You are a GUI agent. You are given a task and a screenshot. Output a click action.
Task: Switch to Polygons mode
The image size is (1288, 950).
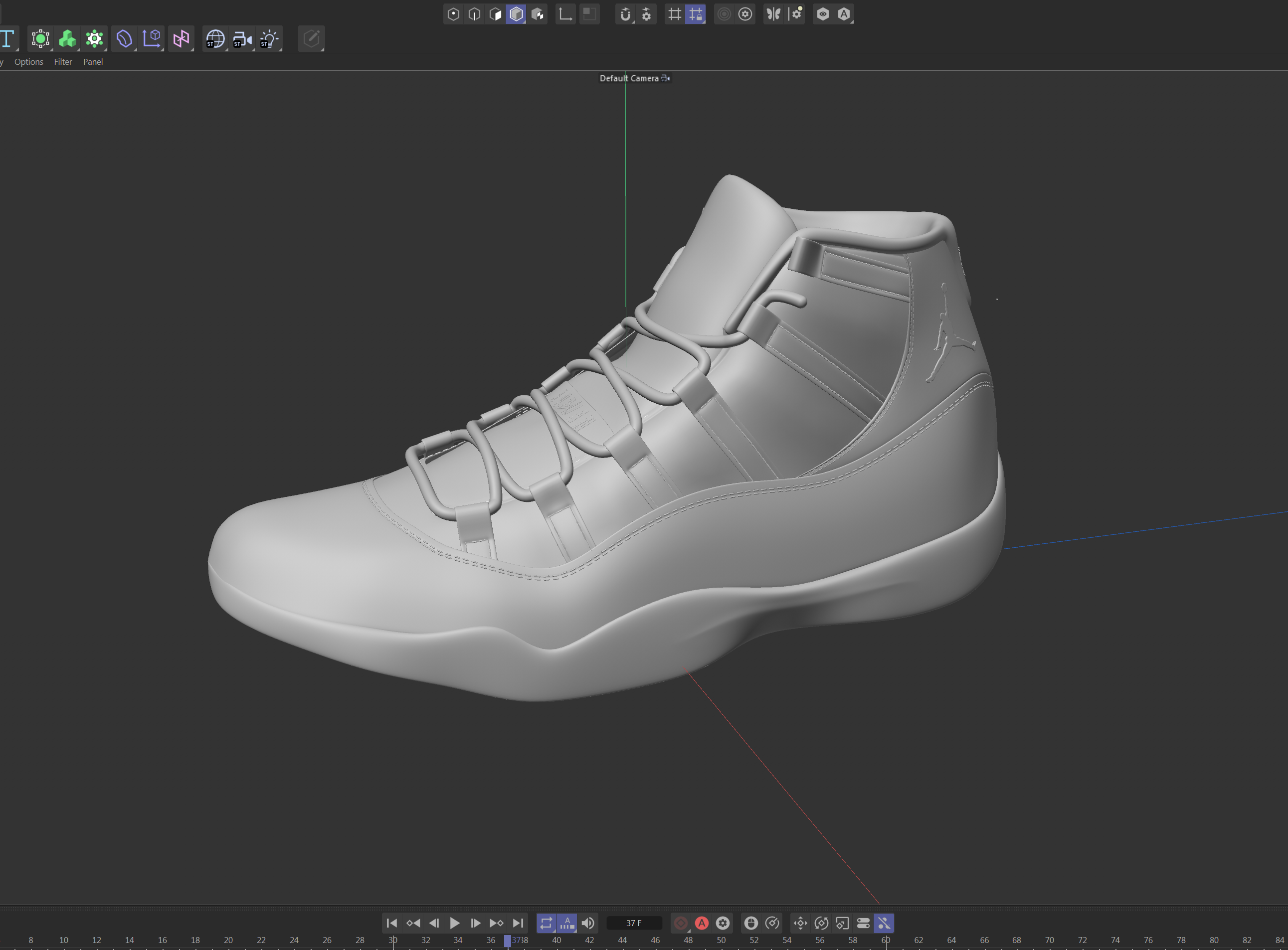coord(495,14)
